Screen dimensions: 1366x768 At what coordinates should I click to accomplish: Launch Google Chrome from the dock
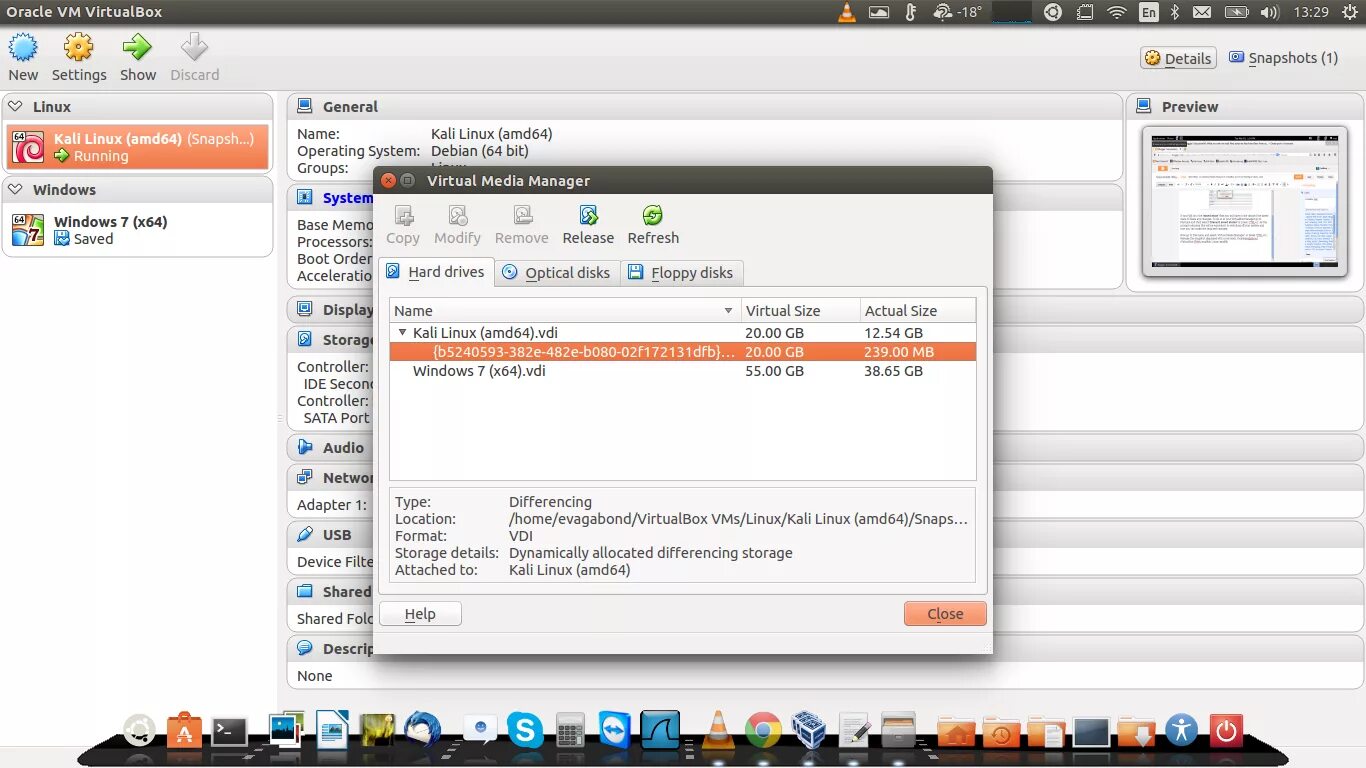762,731
